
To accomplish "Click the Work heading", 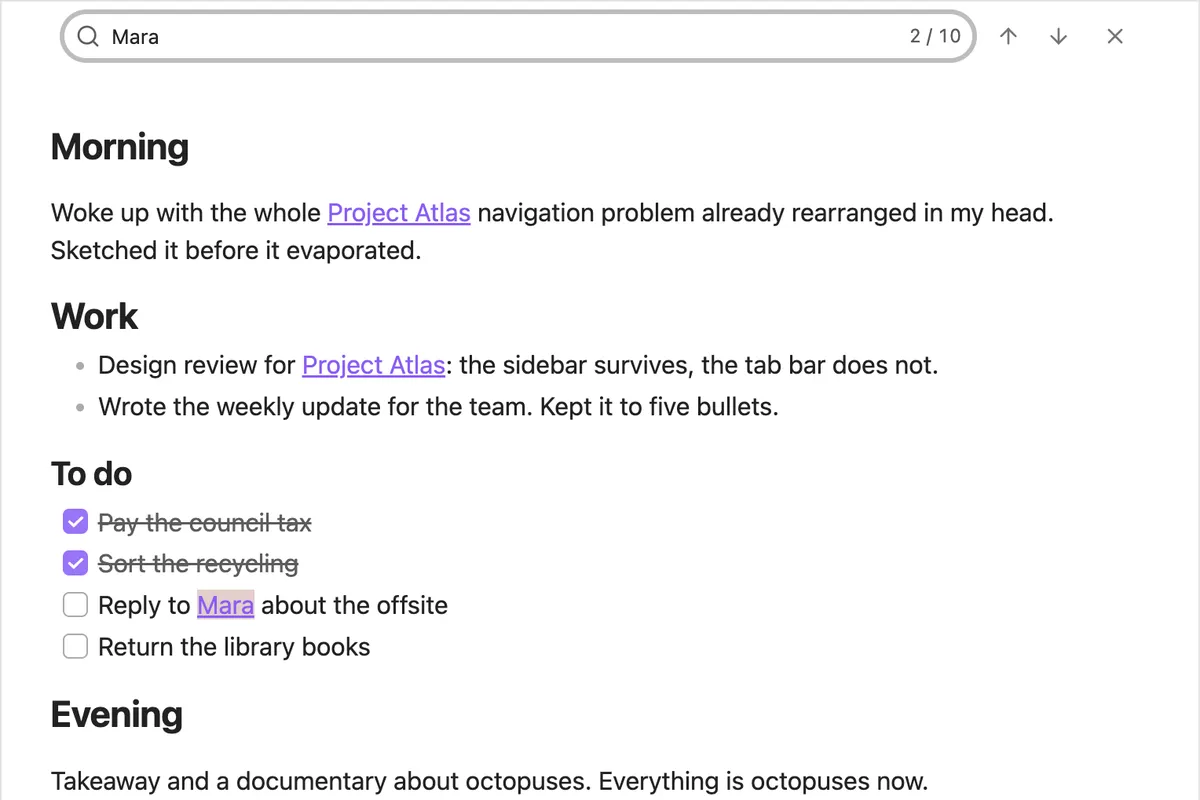I will [x=95, y=316].
